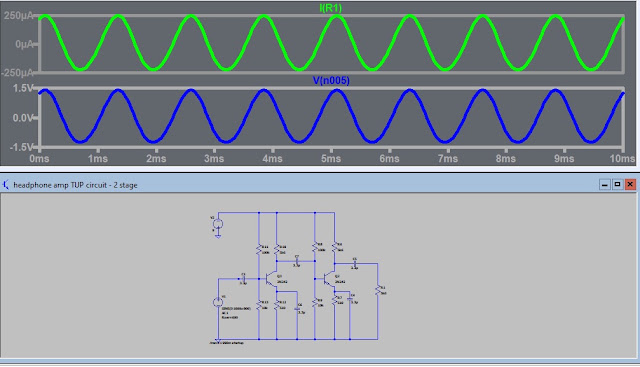Screen dimensions: 640x367
Task: Maximize the headphone amp schematic window
Action: 617,185
